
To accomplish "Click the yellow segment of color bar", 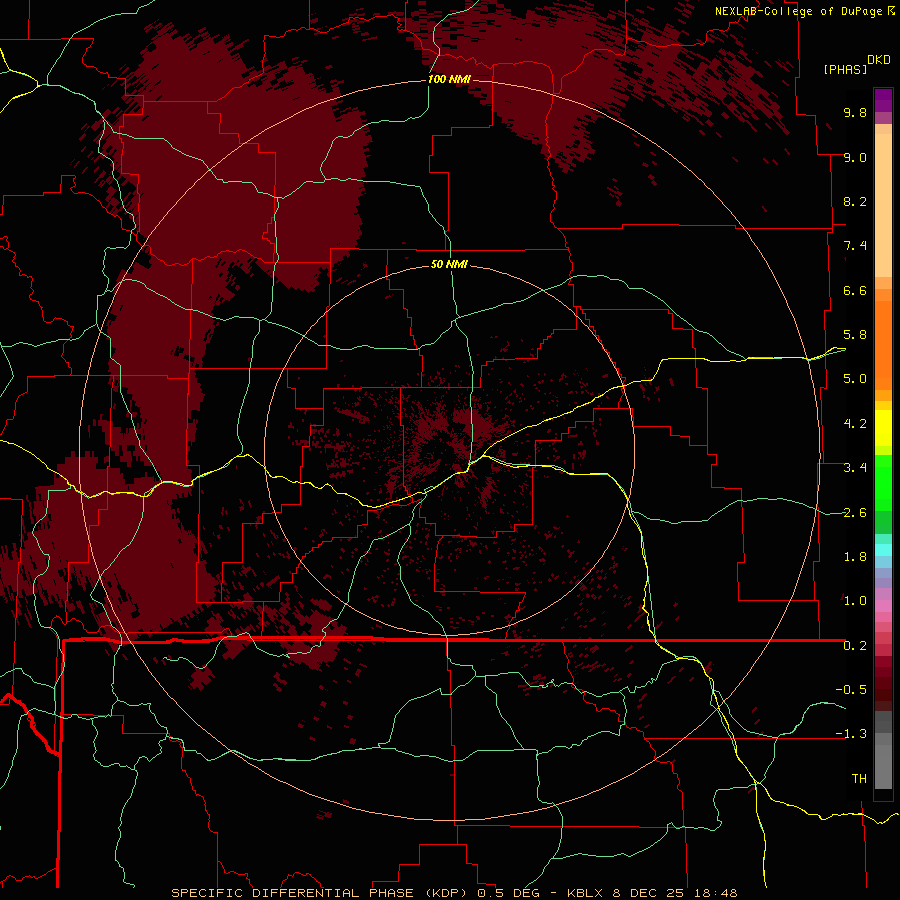I will 883,428.
